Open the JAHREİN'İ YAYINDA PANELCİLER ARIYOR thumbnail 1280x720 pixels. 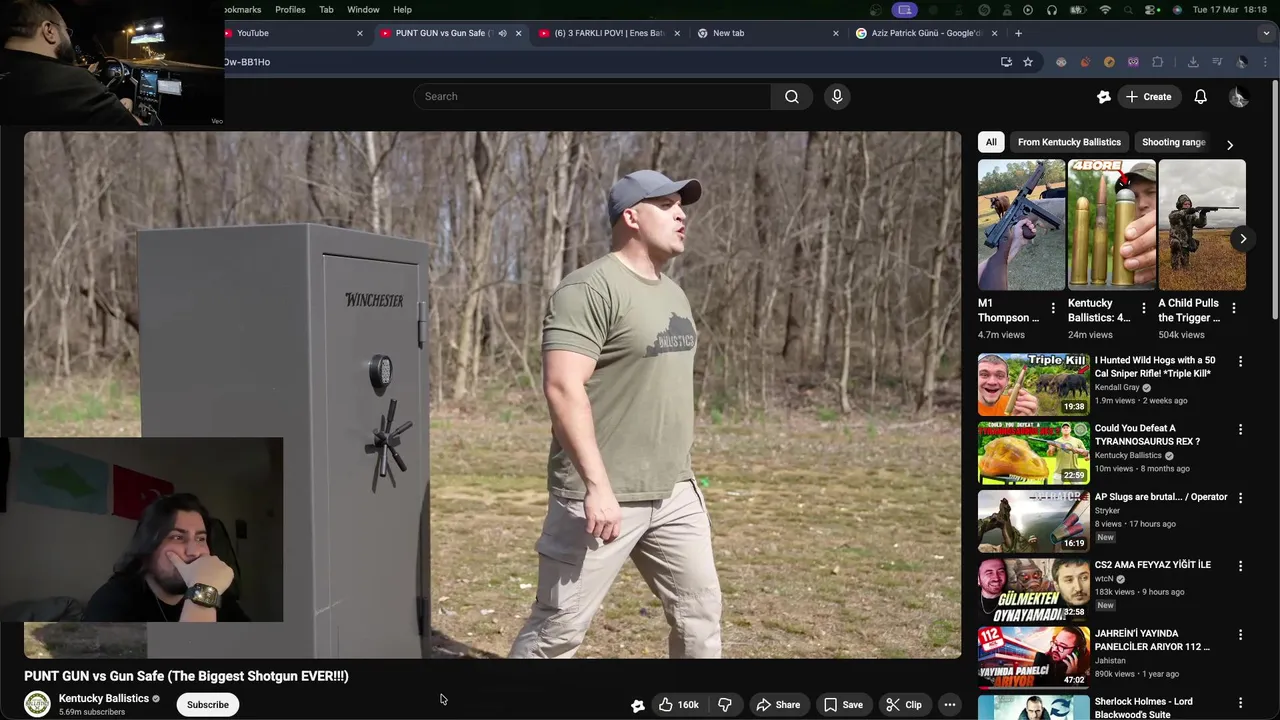point(1033,656)
